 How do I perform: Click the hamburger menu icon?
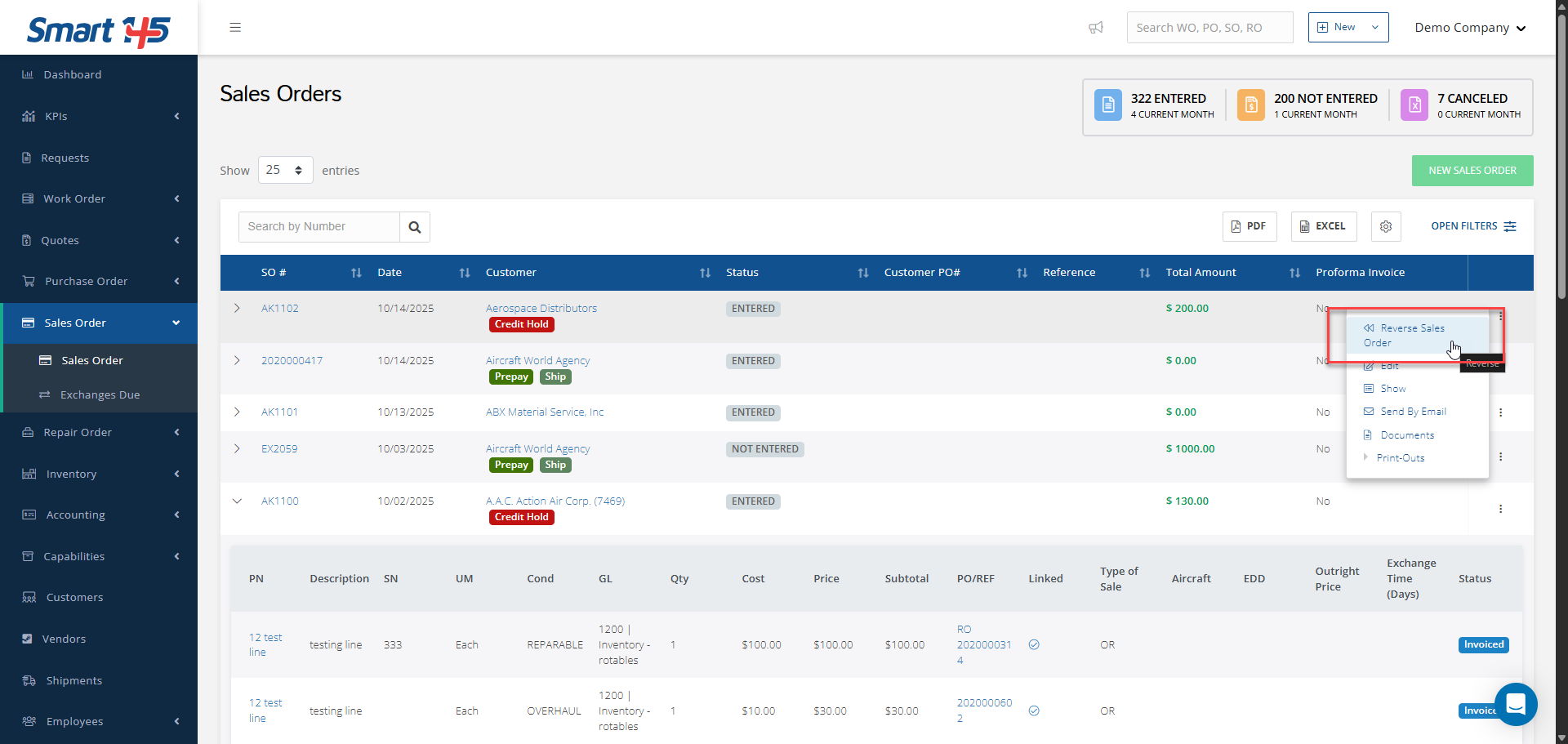pos(235,28)
